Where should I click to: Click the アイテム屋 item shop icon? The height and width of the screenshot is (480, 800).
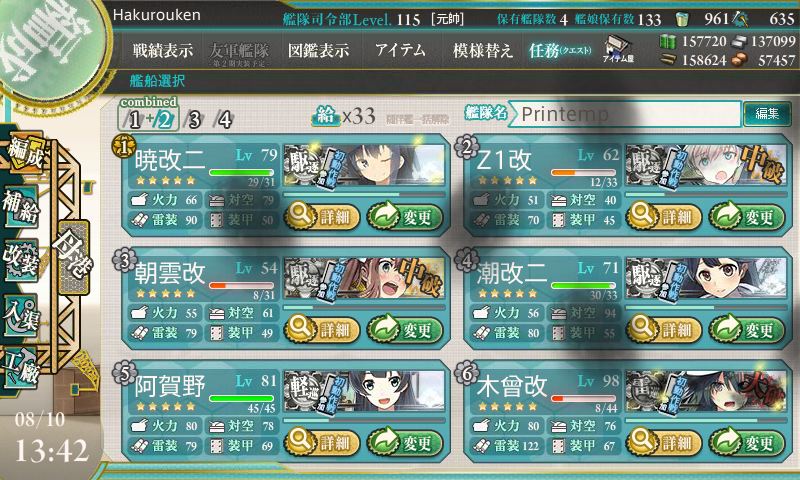(618, 49)
